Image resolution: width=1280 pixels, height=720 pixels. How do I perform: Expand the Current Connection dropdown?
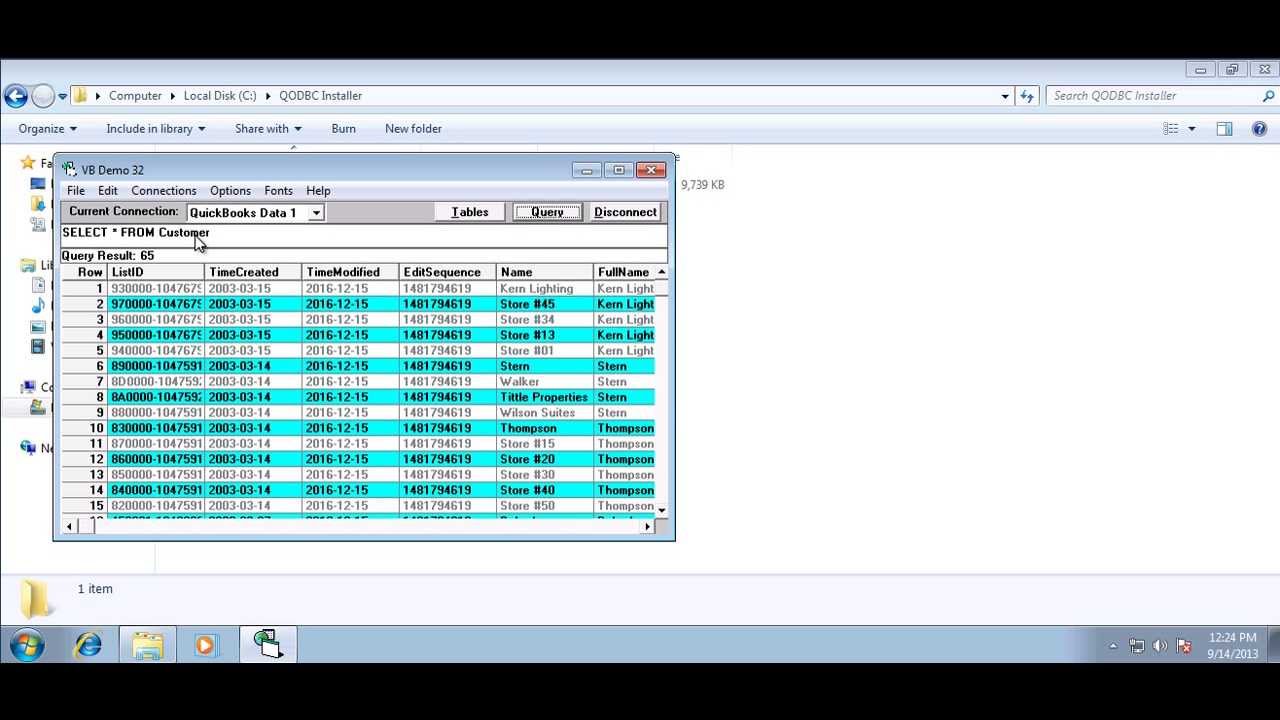click(x=315, y=213)
